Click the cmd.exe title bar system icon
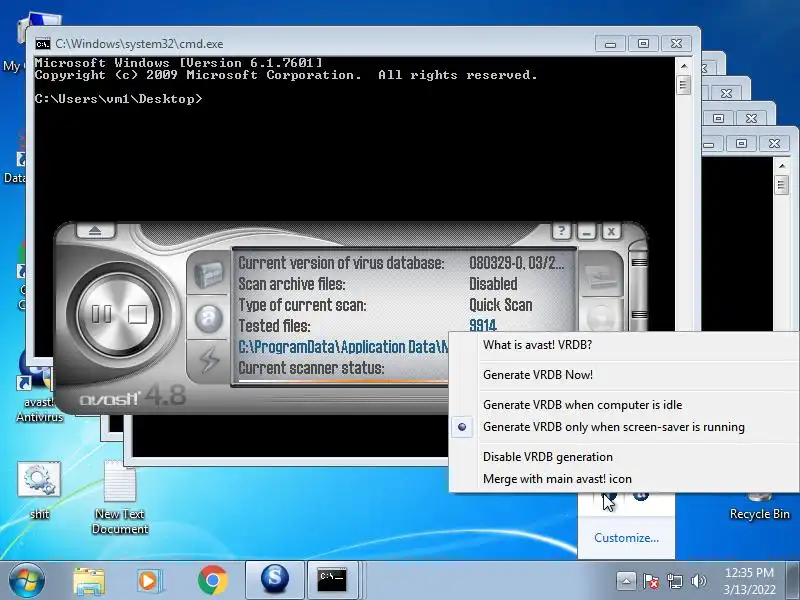Image resolution: width=800 pixels, height=600 pixels. 43,44
